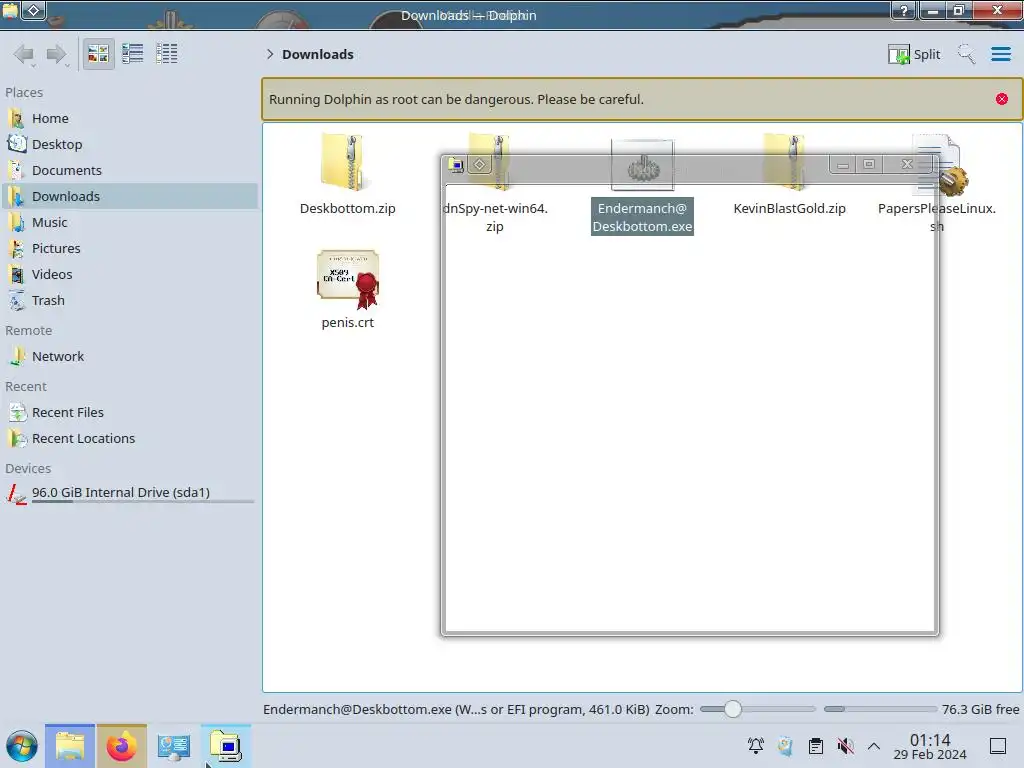Open 96.0 GiB Internal Drive (sda1)
The image size is (1024, 768).
[x=130, y=494]
